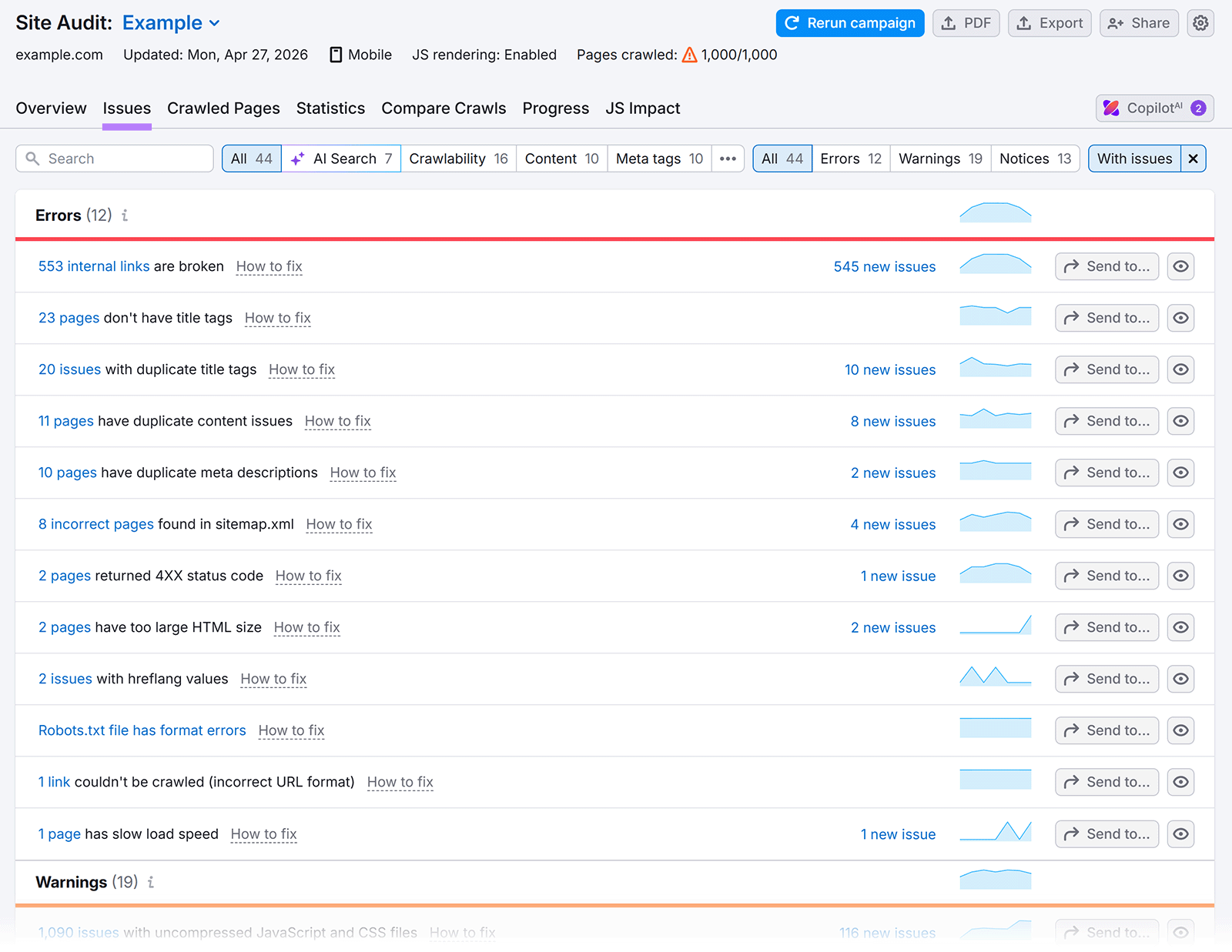
Task: Hide the hreflang values issue
Action: tap(1181, 679)
